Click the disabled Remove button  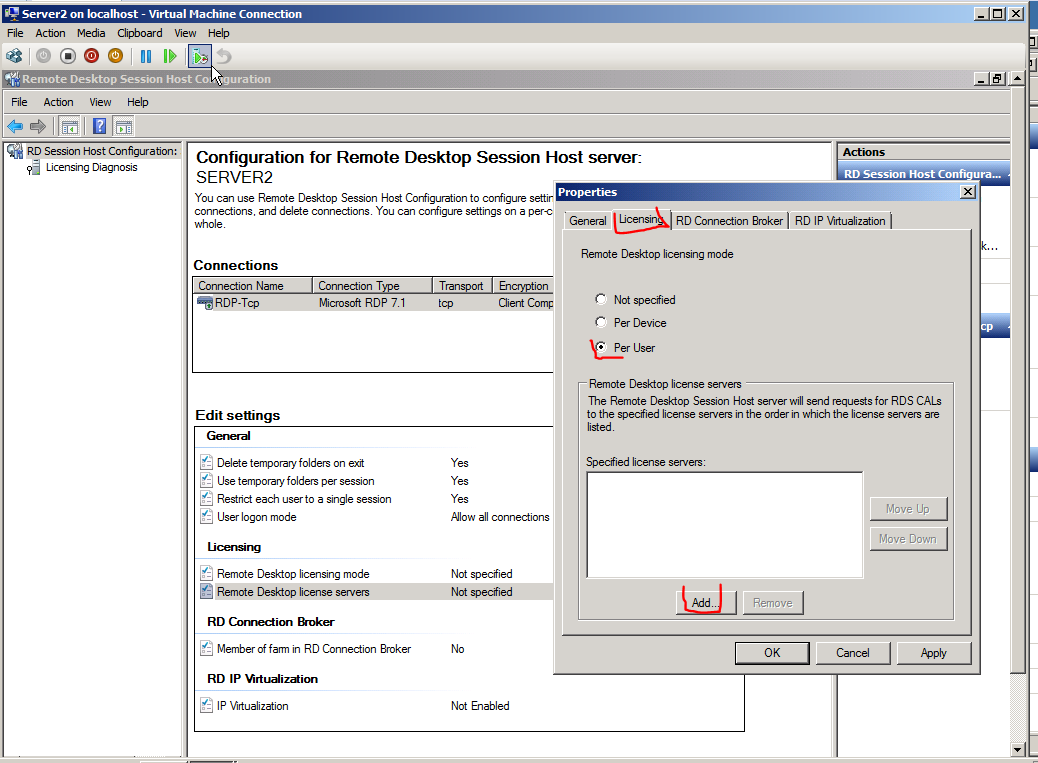[x=773, y=603]
